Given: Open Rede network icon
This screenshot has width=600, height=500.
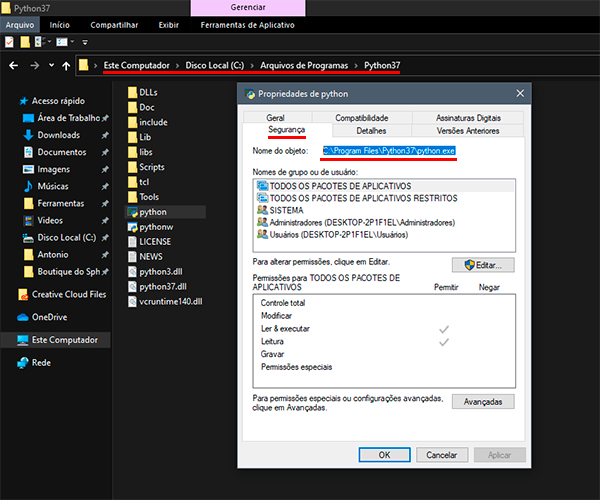Looking at the screenshot, I should point(23,363).
